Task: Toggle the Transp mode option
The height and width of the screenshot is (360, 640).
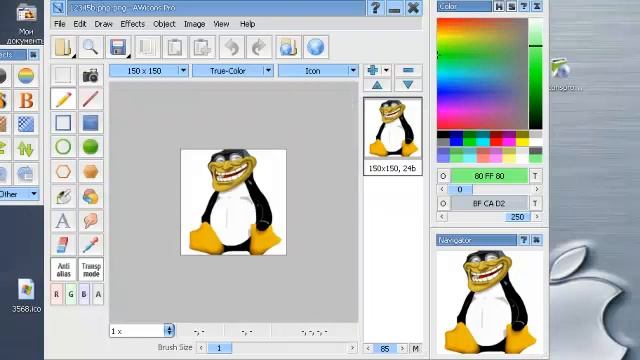Action: (91, 269)
